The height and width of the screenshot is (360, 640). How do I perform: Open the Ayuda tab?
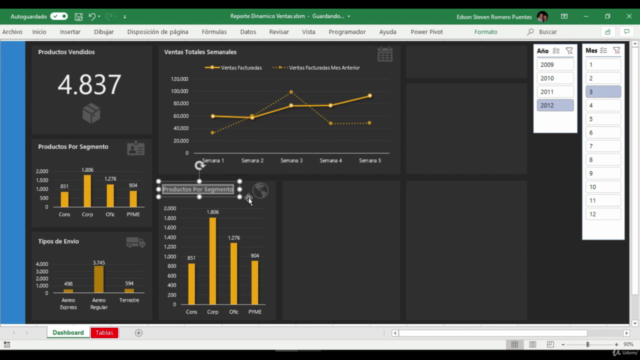click(x=387, y=31)
